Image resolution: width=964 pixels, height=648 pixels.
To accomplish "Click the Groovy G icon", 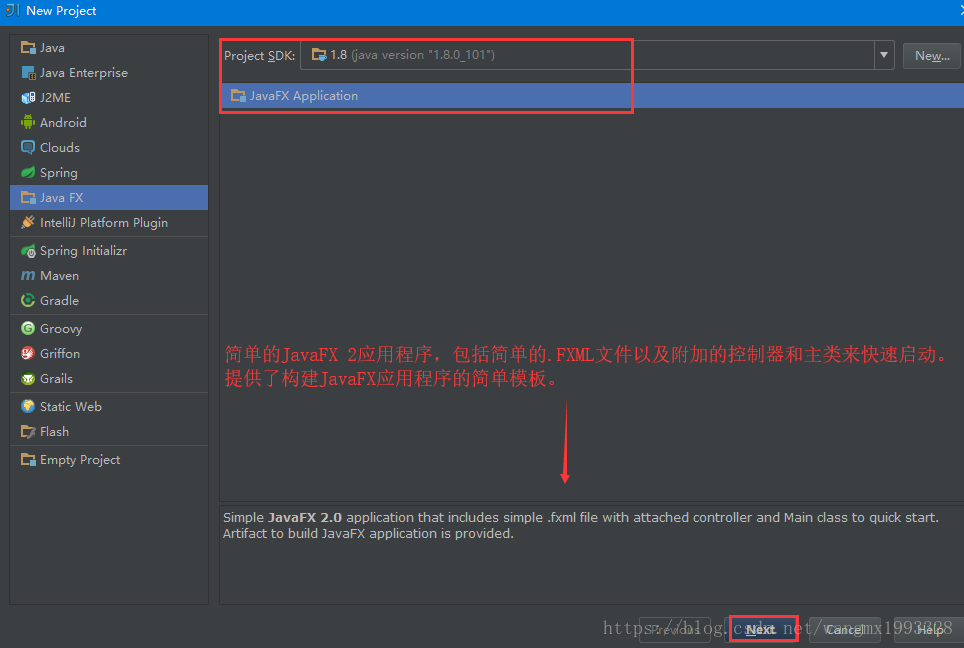I will tap(28, 328).
